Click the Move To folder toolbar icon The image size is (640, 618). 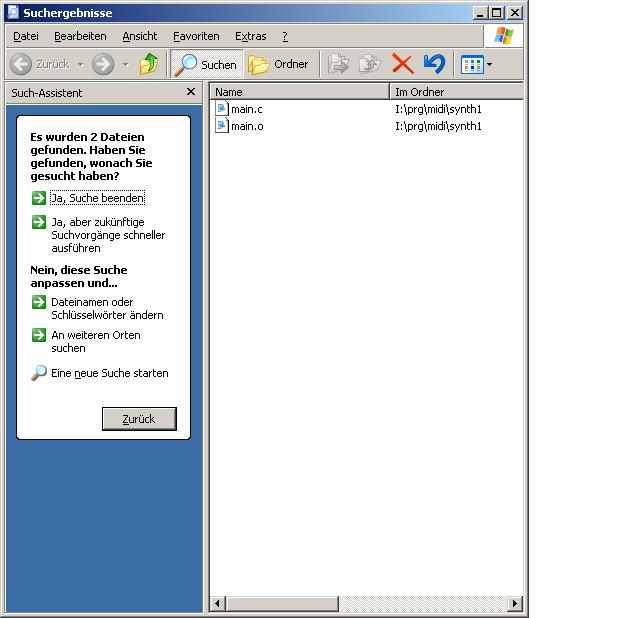tap(338, 64)
